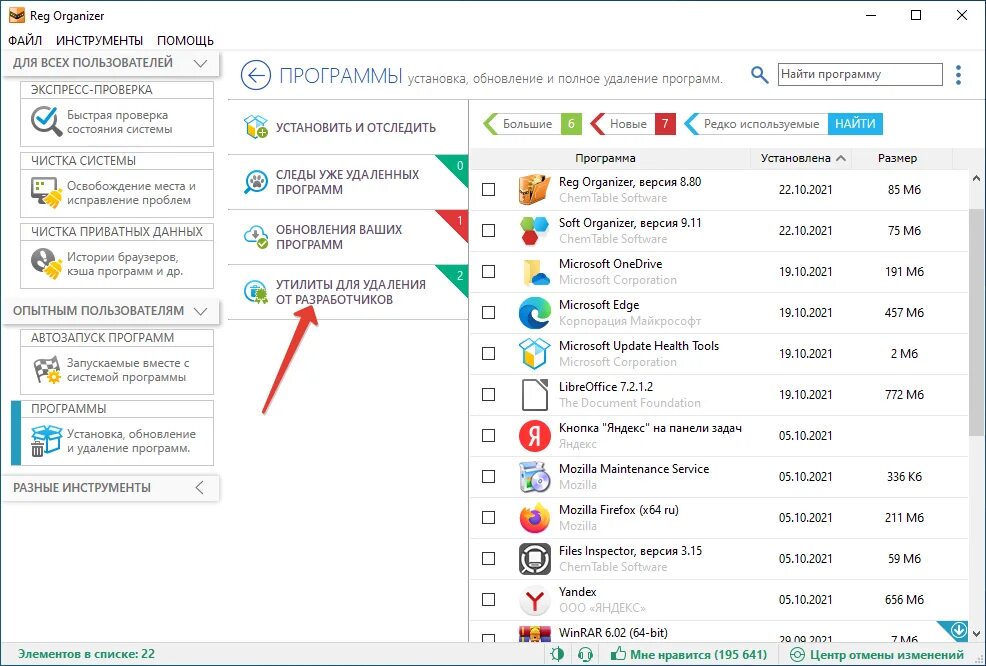Click the Большие filter tag

(x=532, y=124)
